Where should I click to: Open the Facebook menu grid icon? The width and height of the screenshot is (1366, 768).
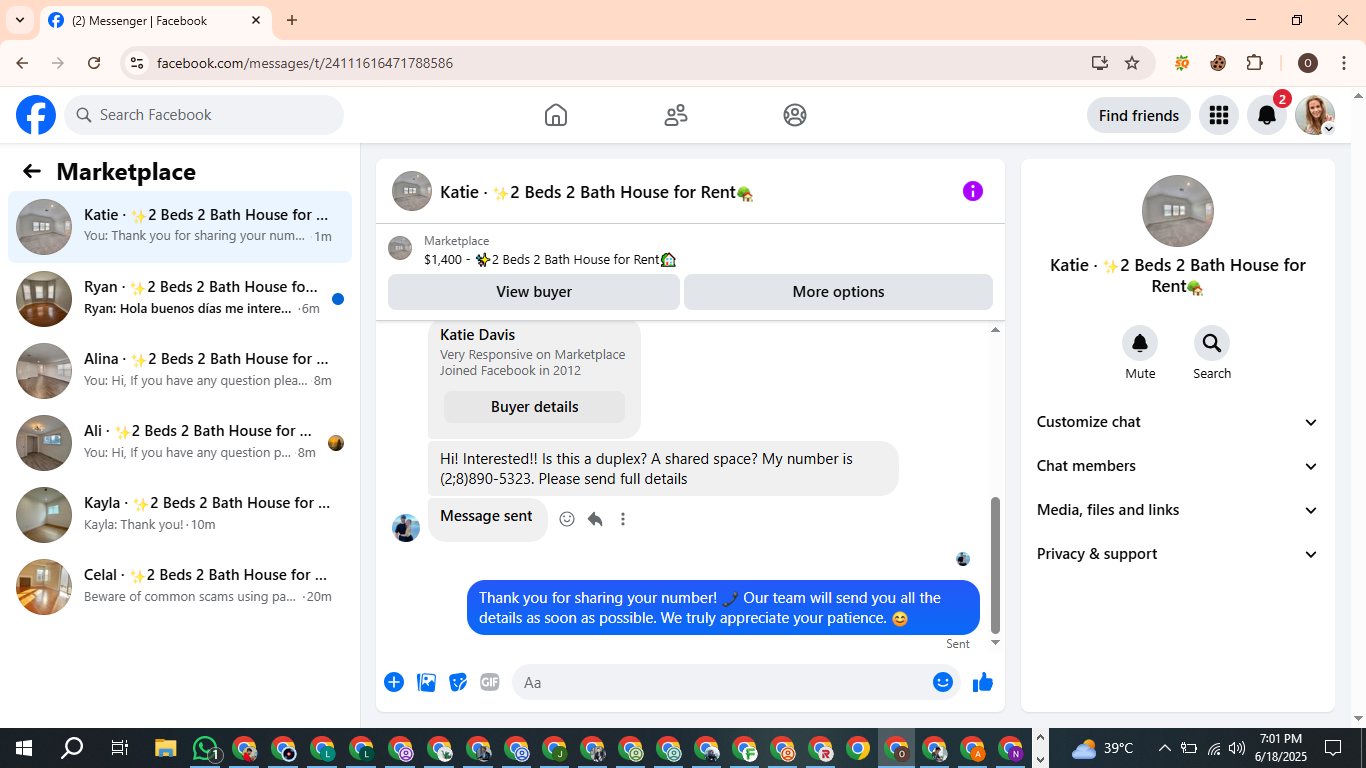pyautogui.click(x=1218, y=115)
